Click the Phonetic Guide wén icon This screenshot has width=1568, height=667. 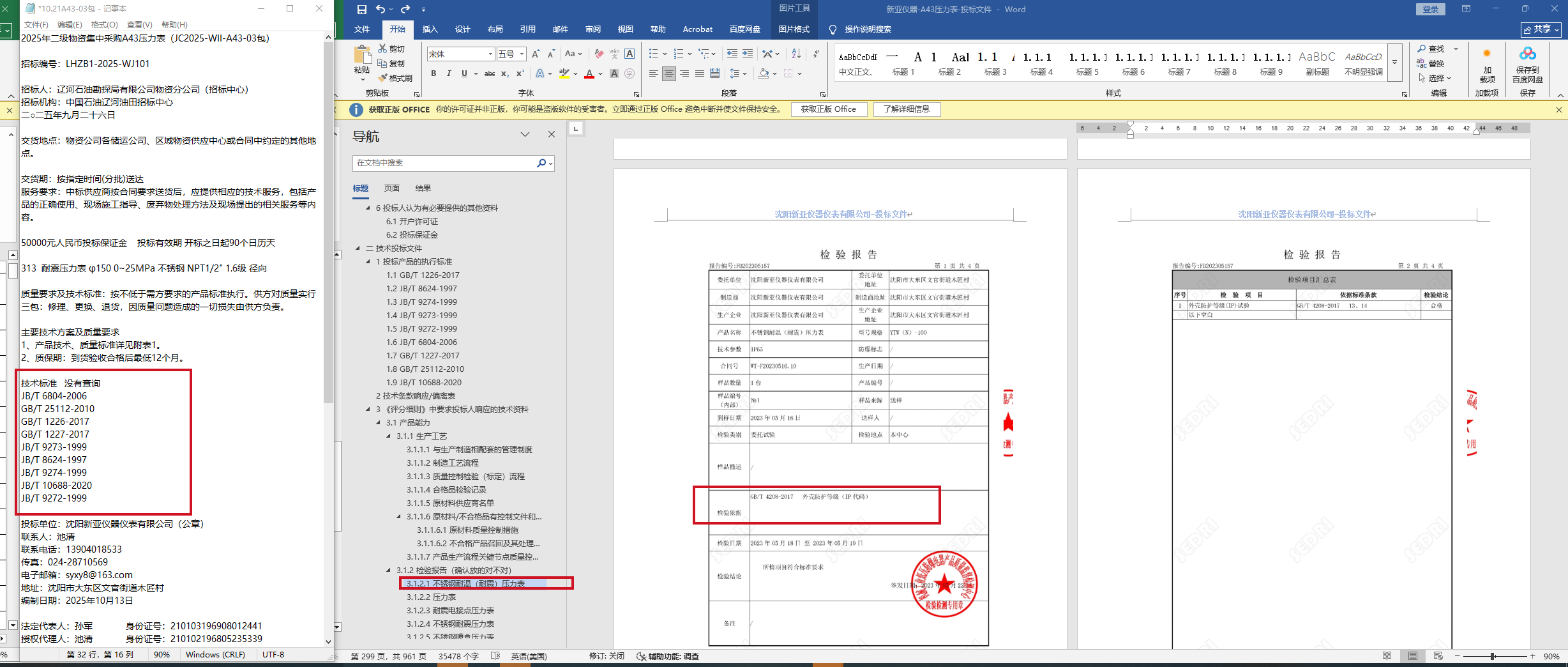tap(614, 54)
